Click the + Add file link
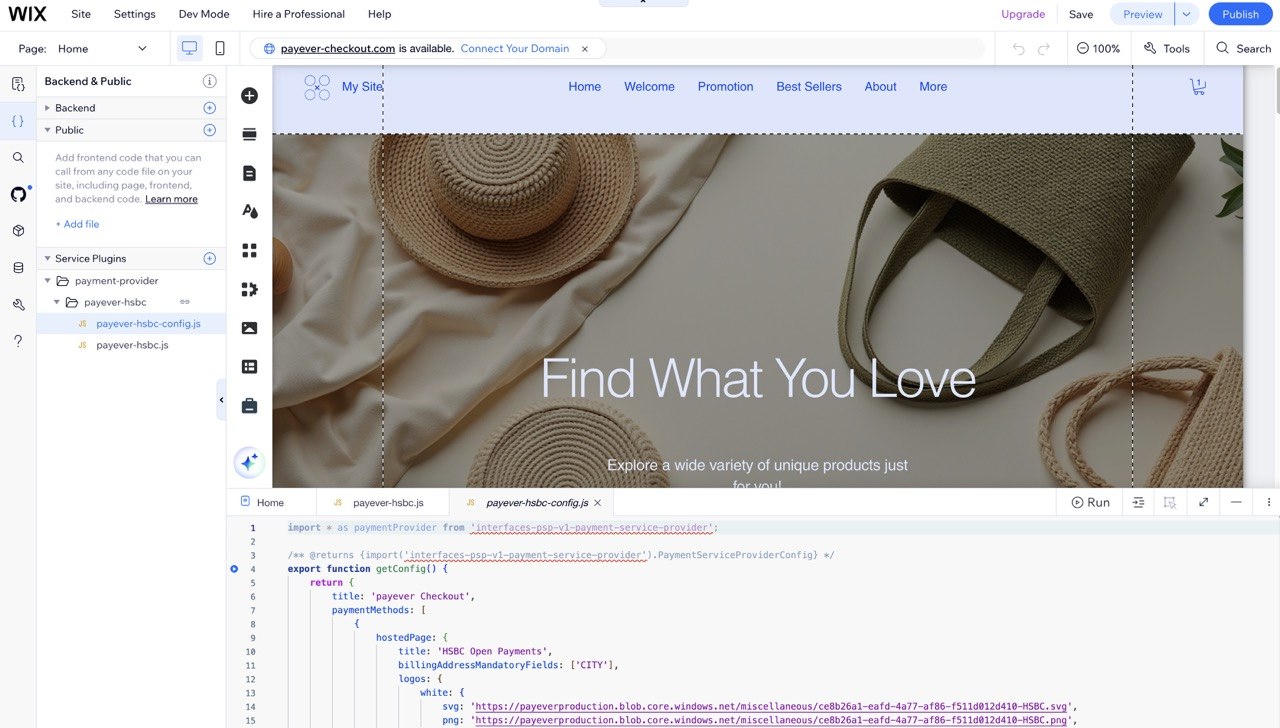Image resolution: width=1280 pixels, height=728 pixels. [77, 224]
